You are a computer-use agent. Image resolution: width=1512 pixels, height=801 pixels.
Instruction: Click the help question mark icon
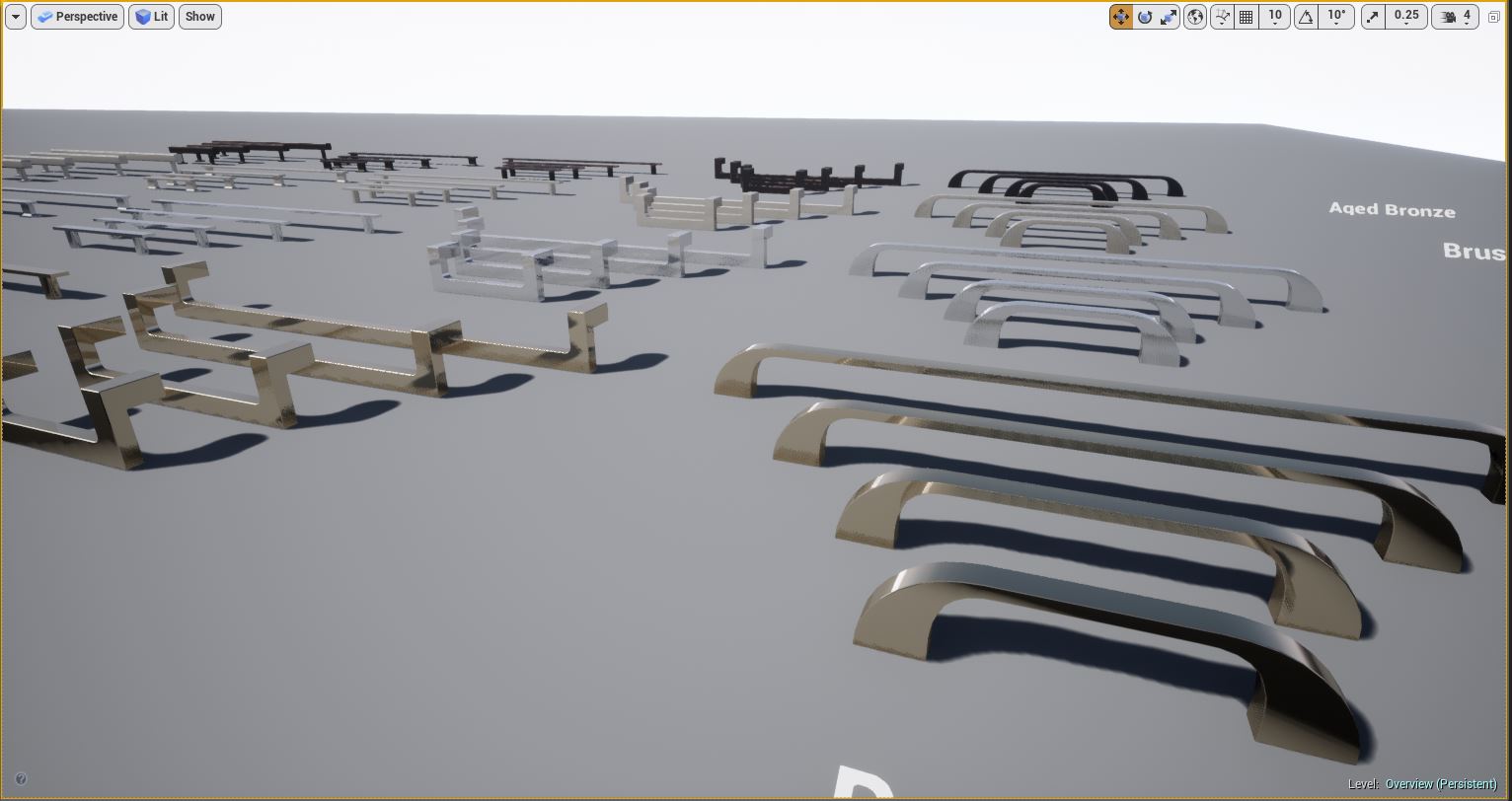[x=21, y=779]
